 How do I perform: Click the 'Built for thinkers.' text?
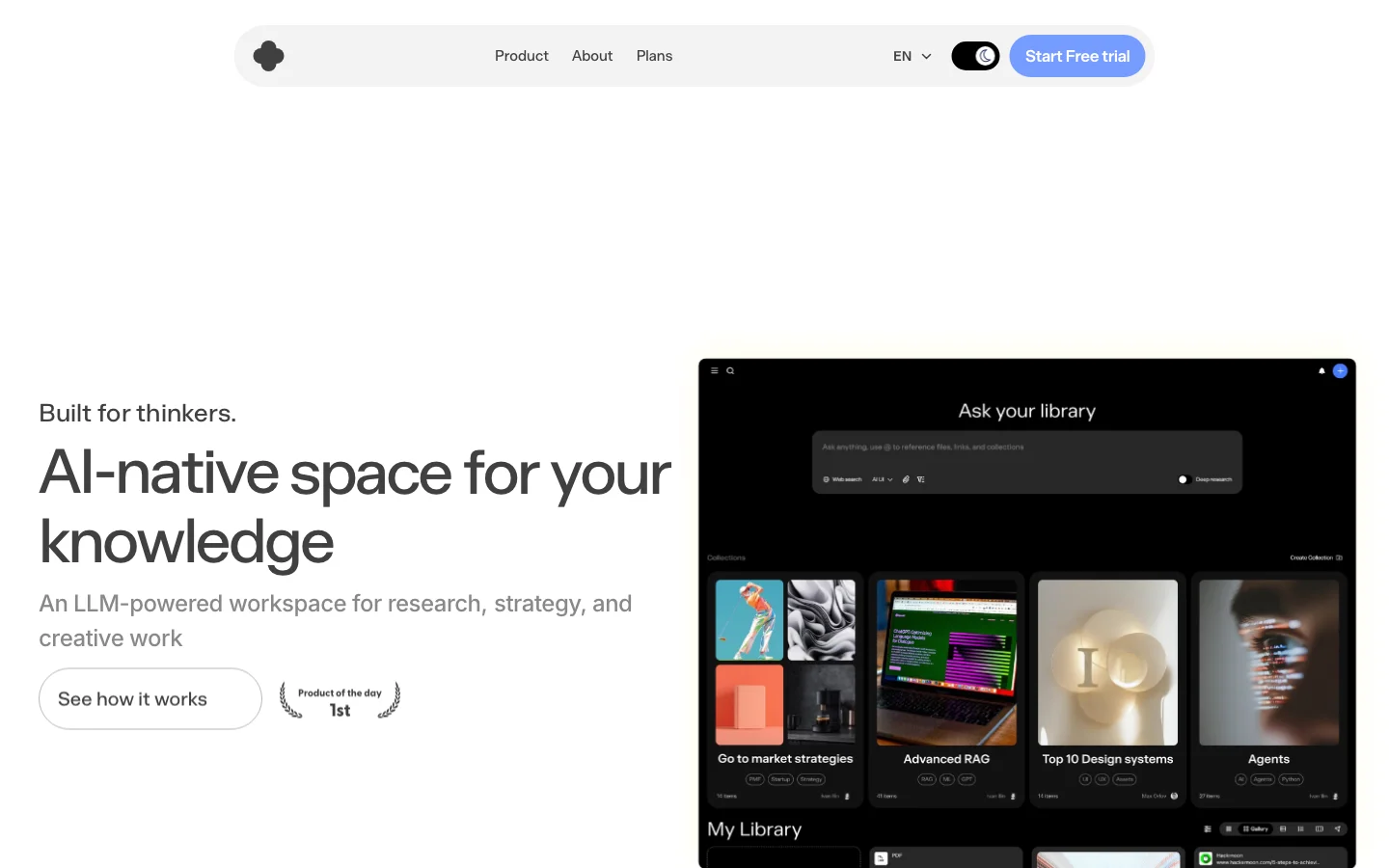click(138, 413)
